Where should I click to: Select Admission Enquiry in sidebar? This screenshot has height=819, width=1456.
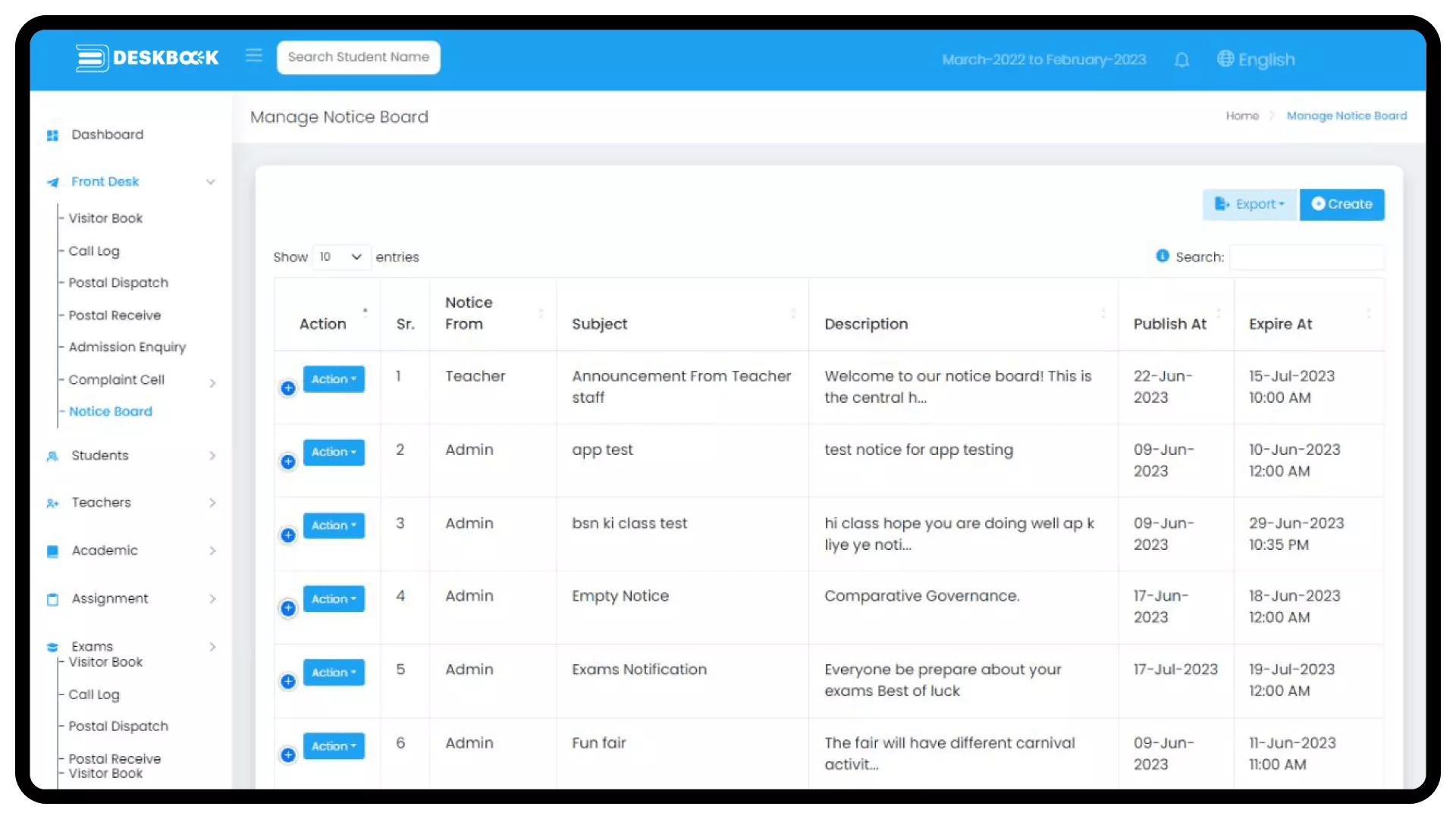(x=127, y=347)
